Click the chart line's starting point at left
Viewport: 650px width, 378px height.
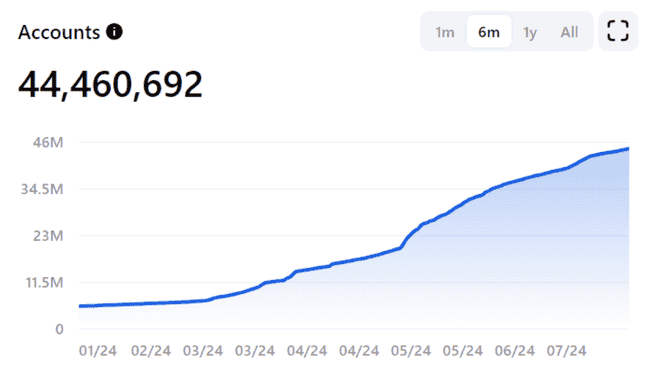80,306
